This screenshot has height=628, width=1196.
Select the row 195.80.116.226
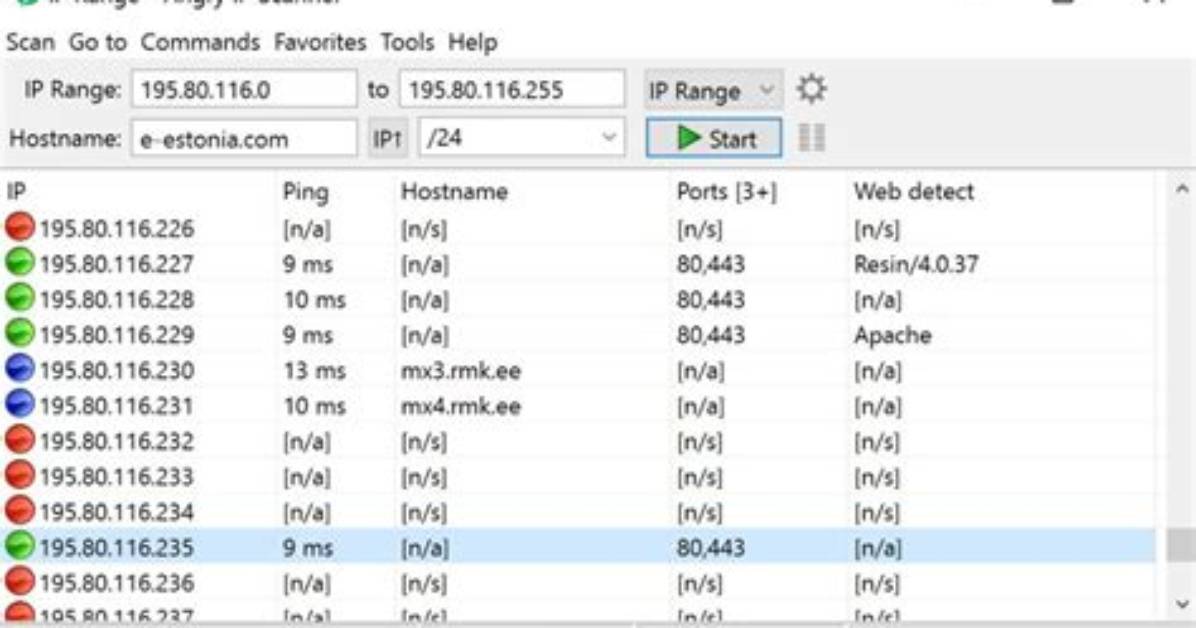[x=578, y=228]
